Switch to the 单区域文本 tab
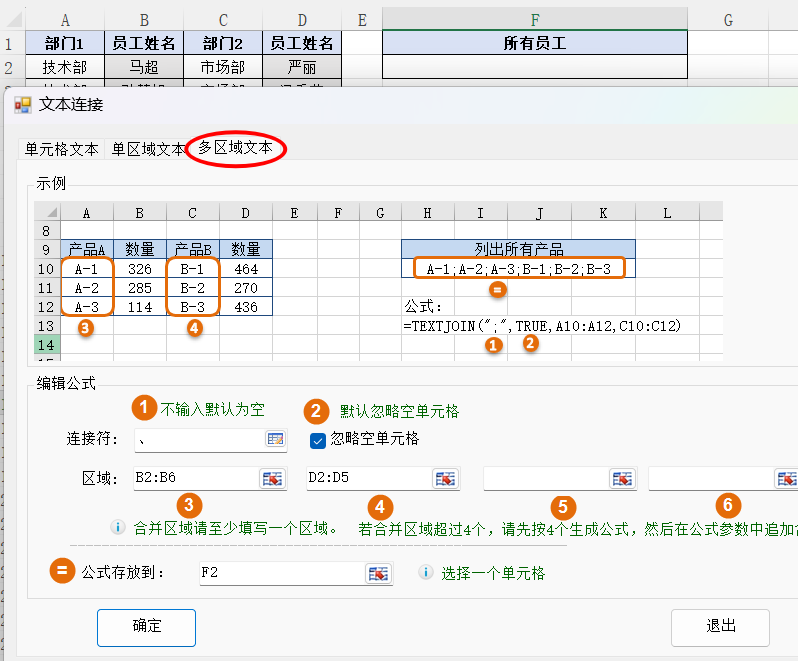 tap(148, 149)
